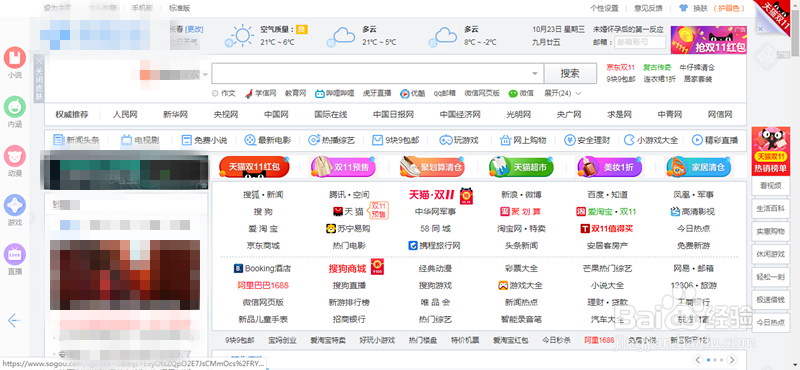This screenshot has width=800, height=370.
Task: Open the 动漫 bear icon in sidebar
Action: [15, 156]
